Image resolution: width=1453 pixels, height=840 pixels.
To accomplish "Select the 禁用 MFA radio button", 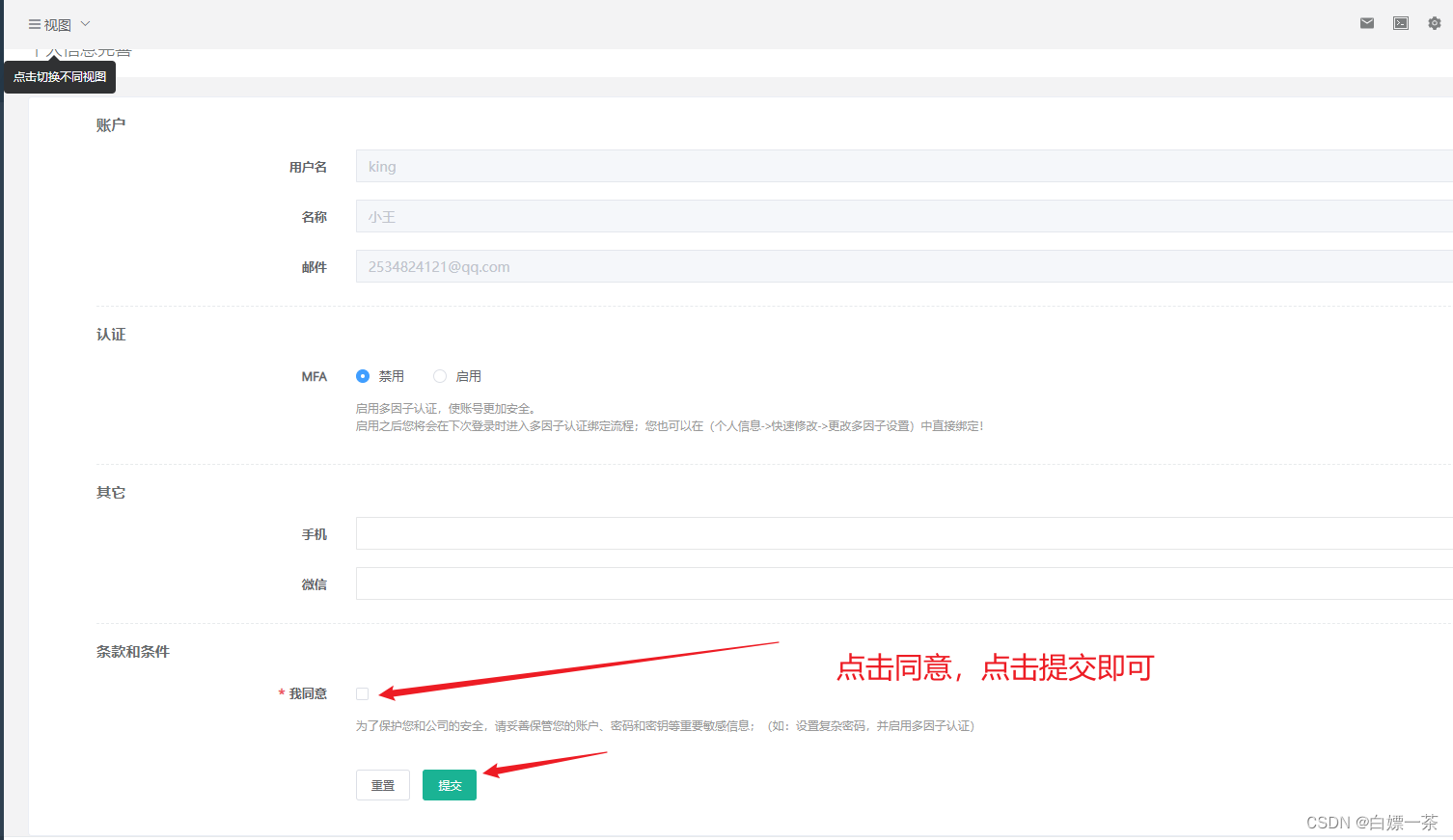I will tap(363, 376).
